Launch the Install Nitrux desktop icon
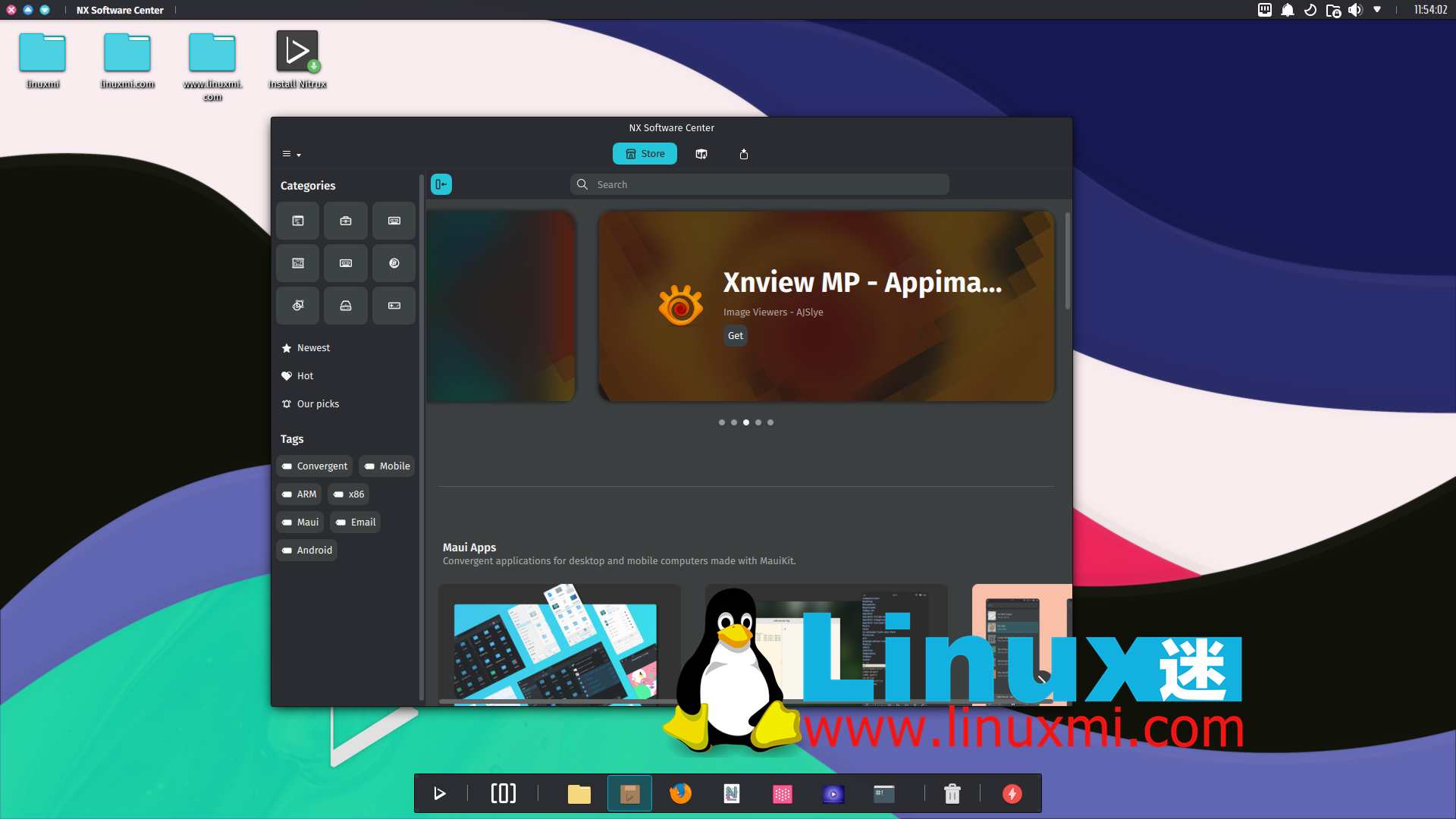The height and width of the screenshot is (819, 1456). pyautogui.click(x=297, y=61)
